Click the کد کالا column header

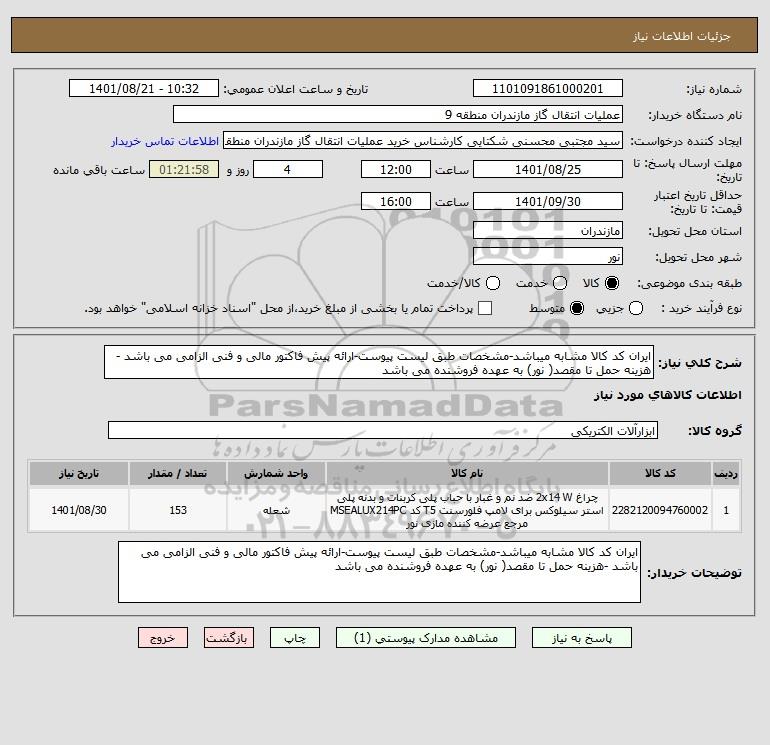(660, 473)
